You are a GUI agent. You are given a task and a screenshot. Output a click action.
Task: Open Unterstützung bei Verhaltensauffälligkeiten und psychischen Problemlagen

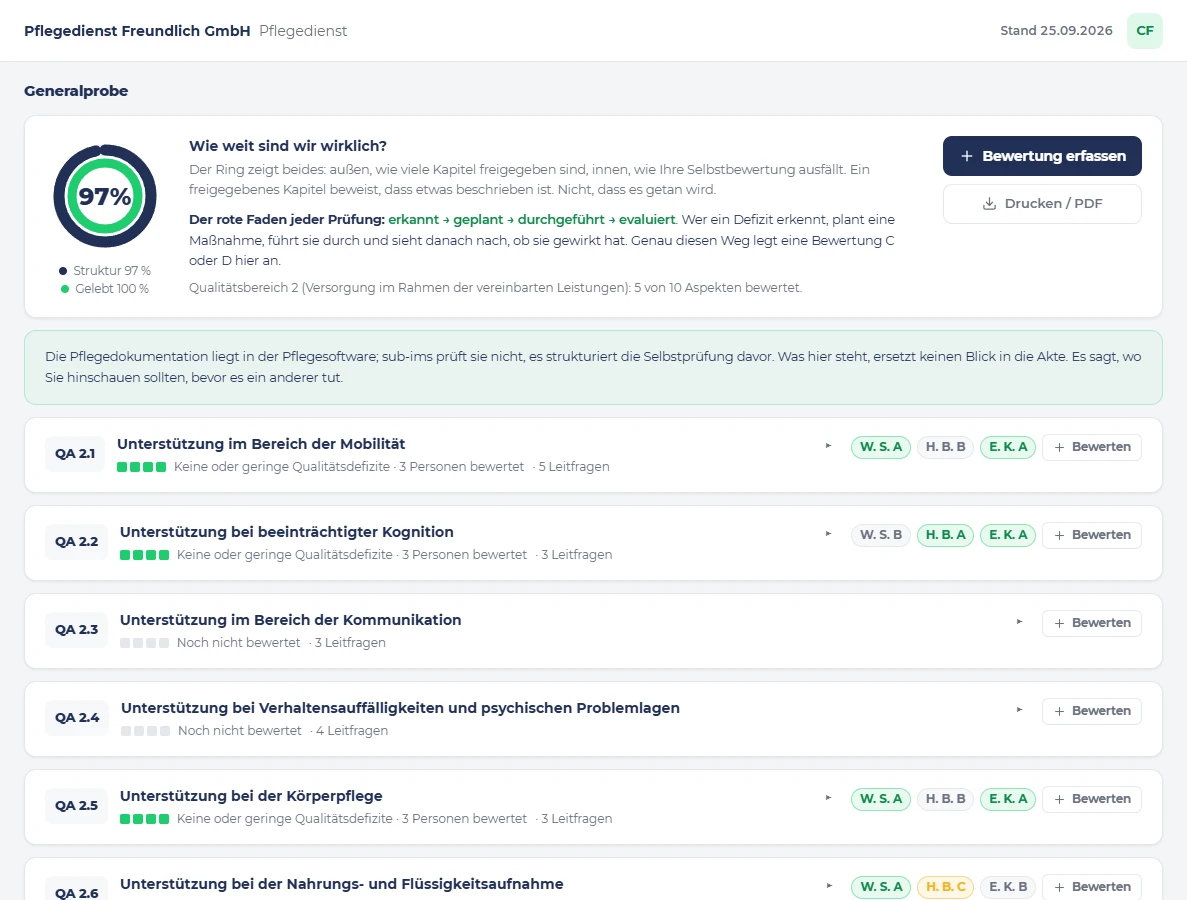pos(400,708)
